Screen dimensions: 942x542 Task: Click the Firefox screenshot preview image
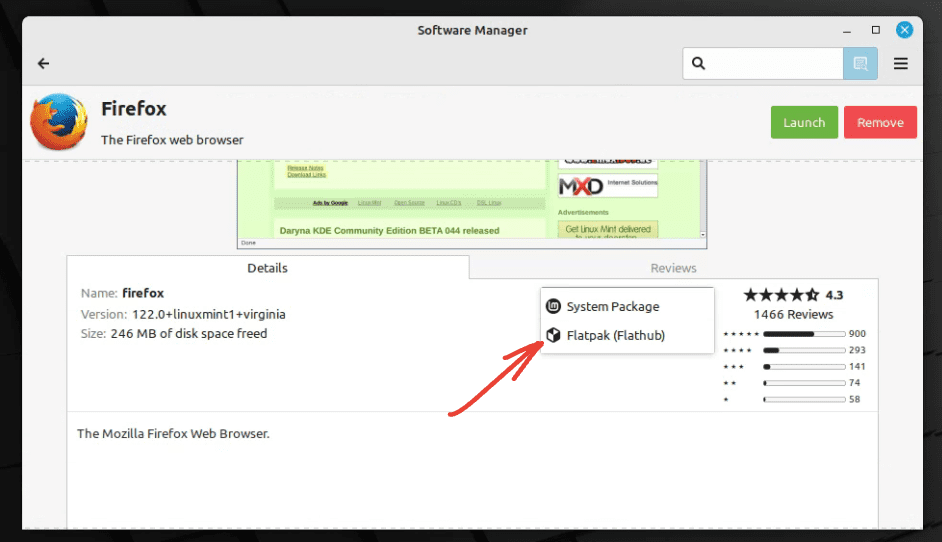472,204
